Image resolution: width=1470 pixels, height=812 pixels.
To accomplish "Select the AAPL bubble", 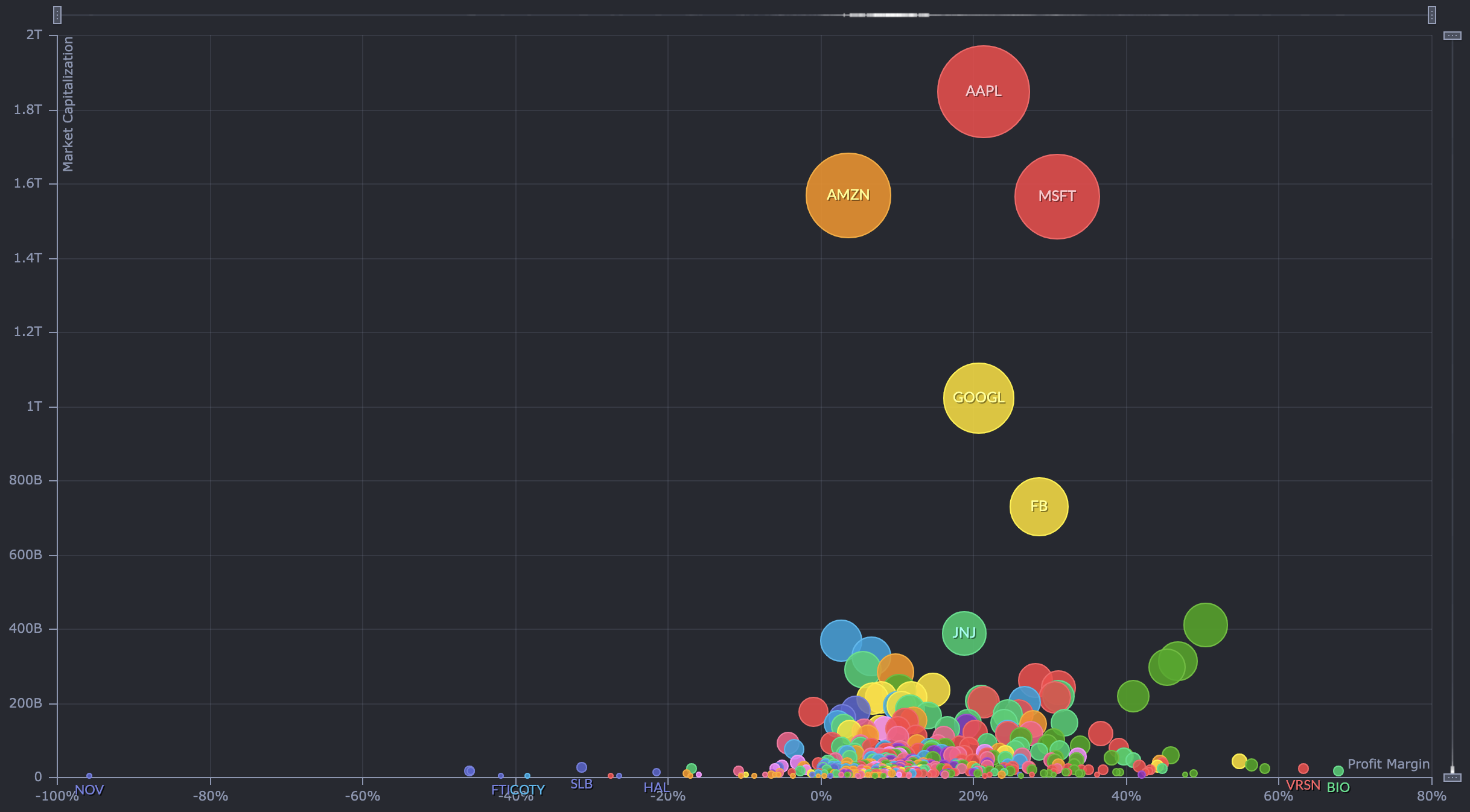I will tap(983, 92).
